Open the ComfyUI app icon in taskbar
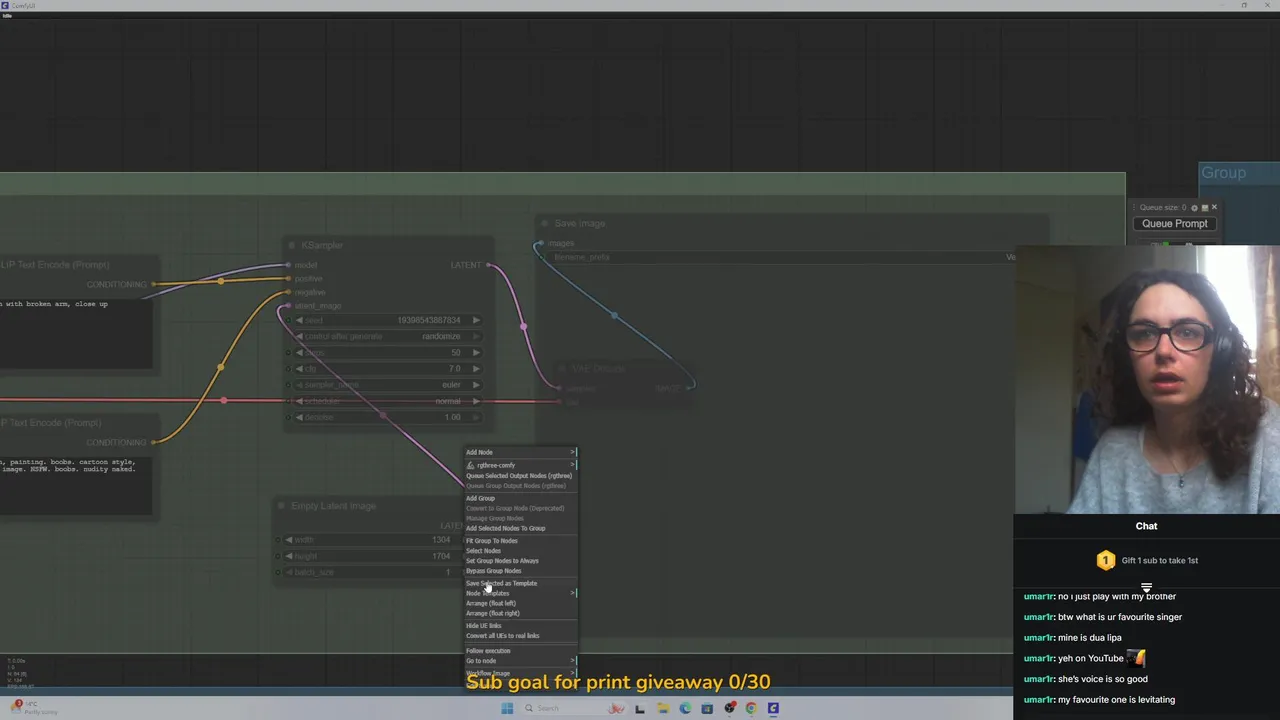The image size is (1280, 720). click(773, 708)
